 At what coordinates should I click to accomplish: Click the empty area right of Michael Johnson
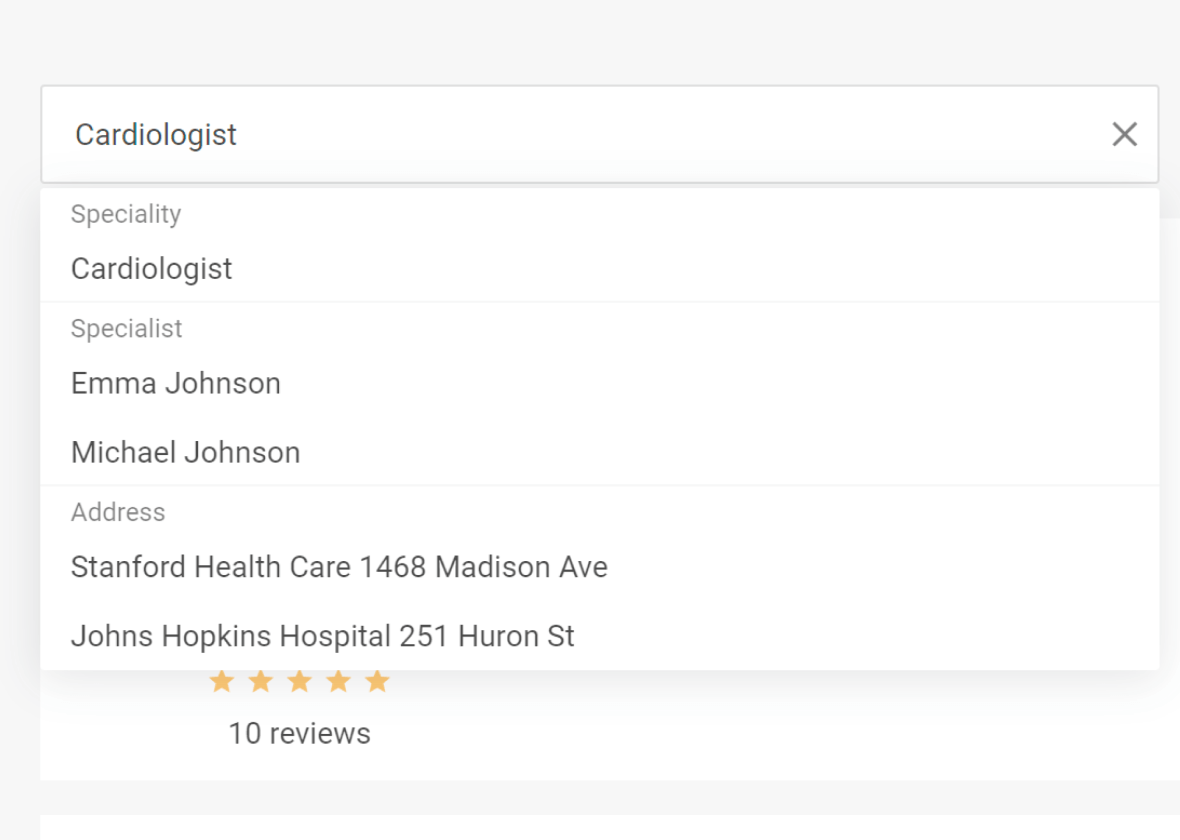(750, 452)
